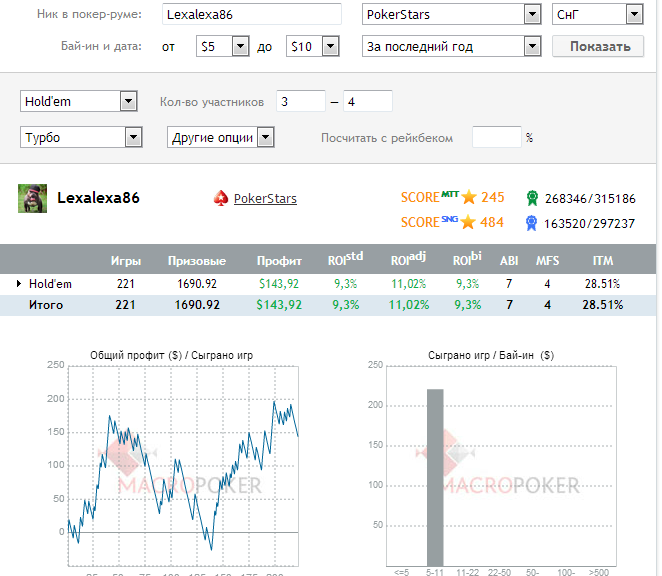Focus the nickname field containing Lexalexa86
The image size is (662, 576).
click(252, 14)
